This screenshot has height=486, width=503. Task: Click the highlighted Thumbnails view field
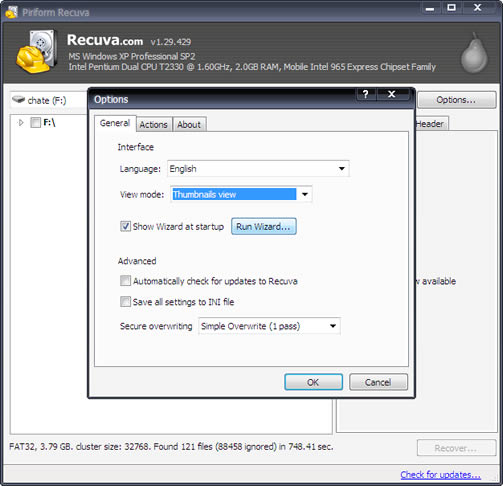click(x=234, y=194)
